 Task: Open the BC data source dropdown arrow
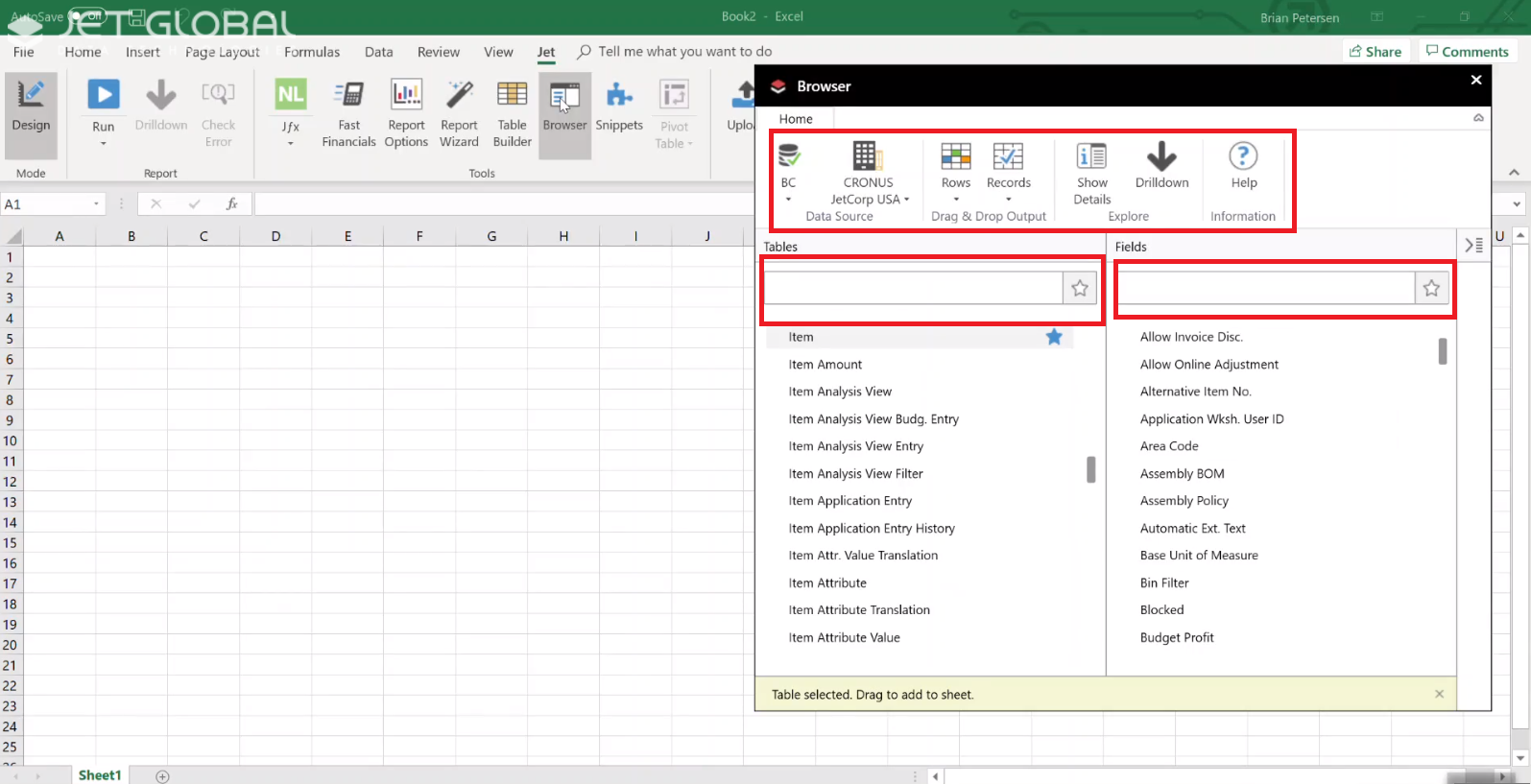click(789, 200)
